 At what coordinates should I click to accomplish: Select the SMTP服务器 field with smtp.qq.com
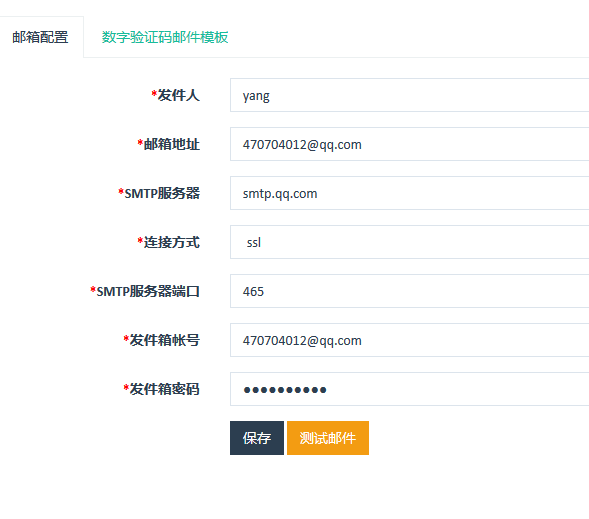[x=409, y=193]
